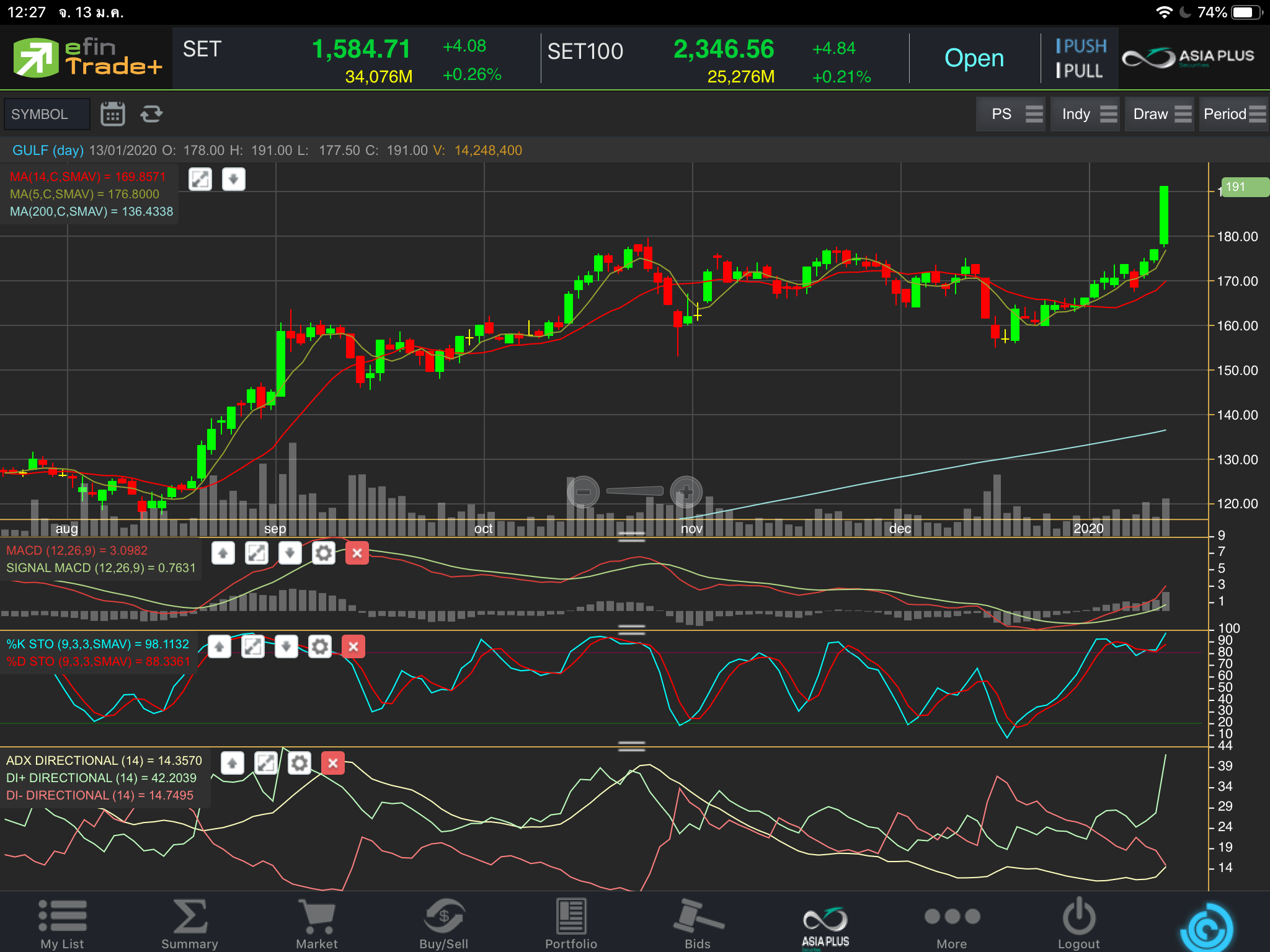Open the Period dropdown menu
This screenshot has width=1270, height=952.
(1233, 114)
